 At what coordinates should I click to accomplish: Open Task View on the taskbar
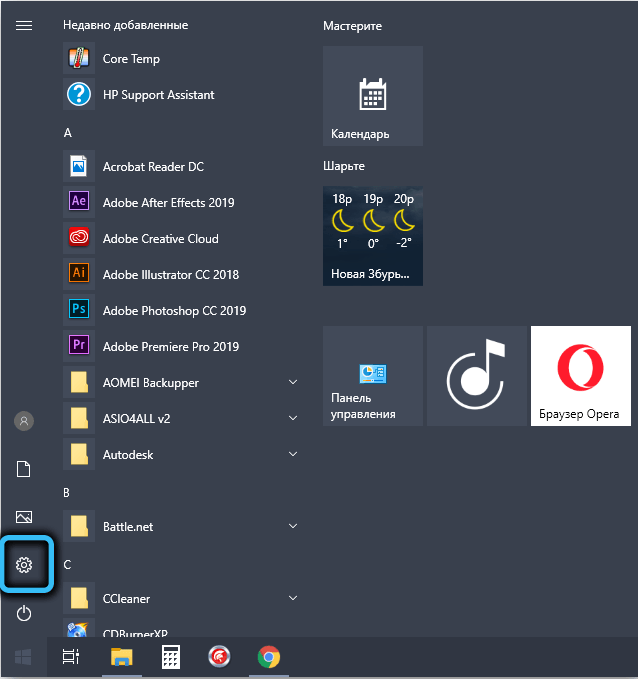(x=71, y=657)
